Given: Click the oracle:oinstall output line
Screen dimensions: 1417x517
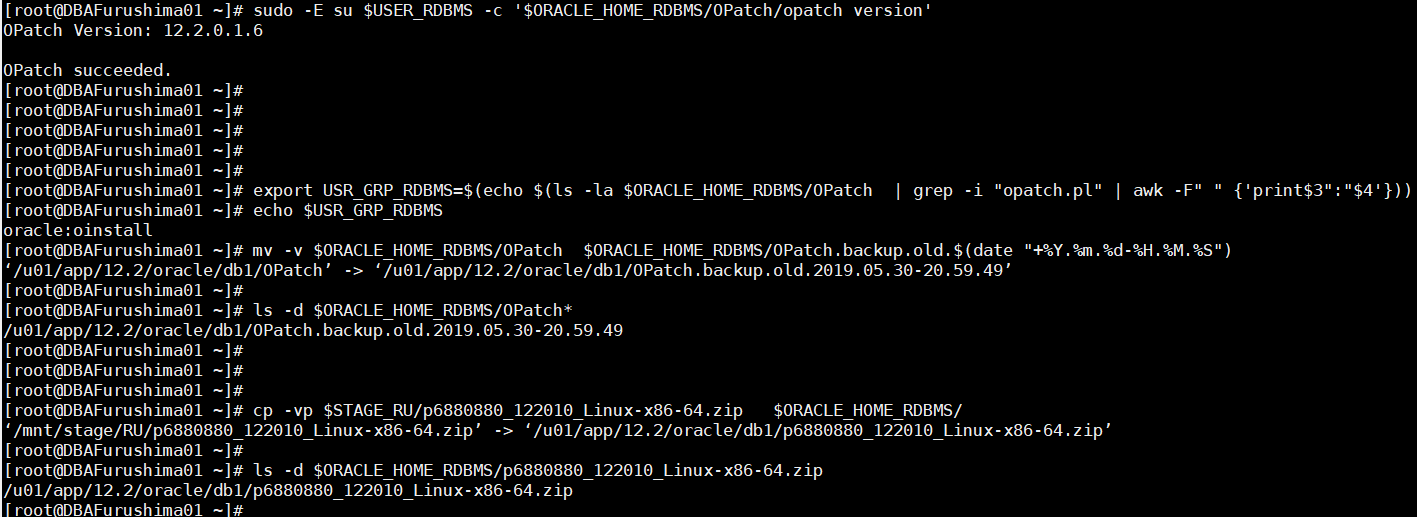Looking at the screenshot, I should click(x=78, y=230).
